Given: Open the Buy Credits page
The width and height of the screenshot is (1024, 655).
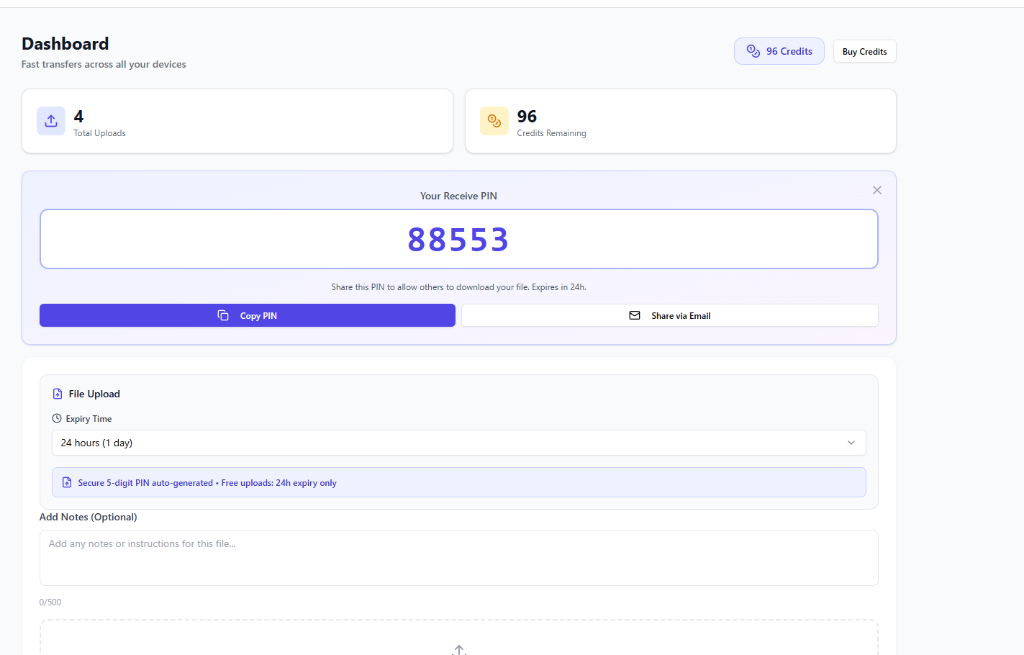Looking at the screenshot, I should 865,52.
